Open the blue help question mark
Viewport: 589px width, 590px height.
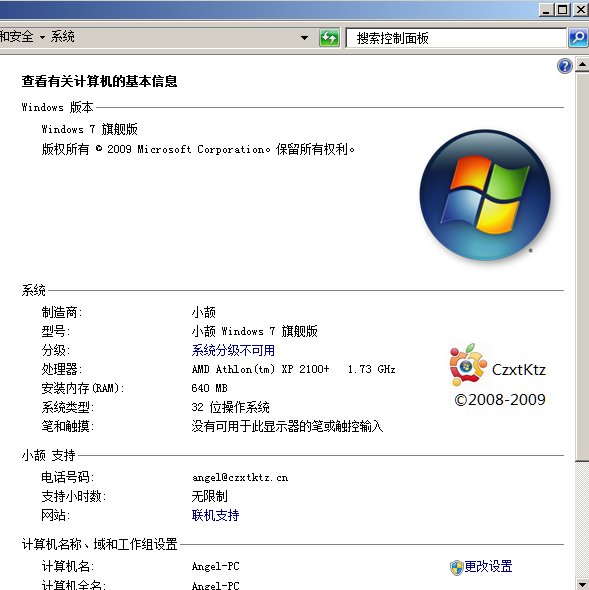[x=565, y=66]
